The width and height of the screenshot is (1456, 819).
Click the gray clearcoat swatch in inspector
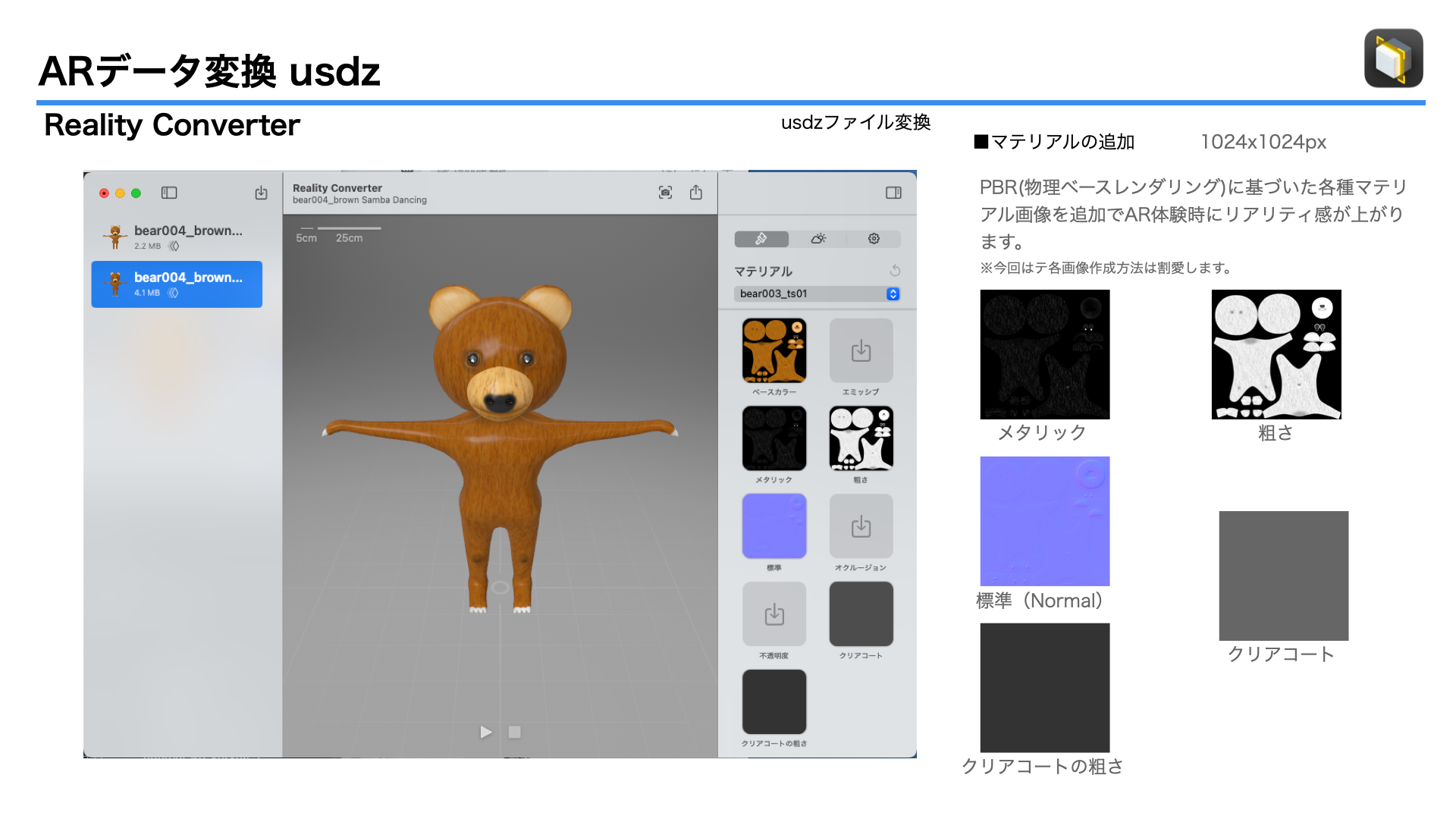861,614
